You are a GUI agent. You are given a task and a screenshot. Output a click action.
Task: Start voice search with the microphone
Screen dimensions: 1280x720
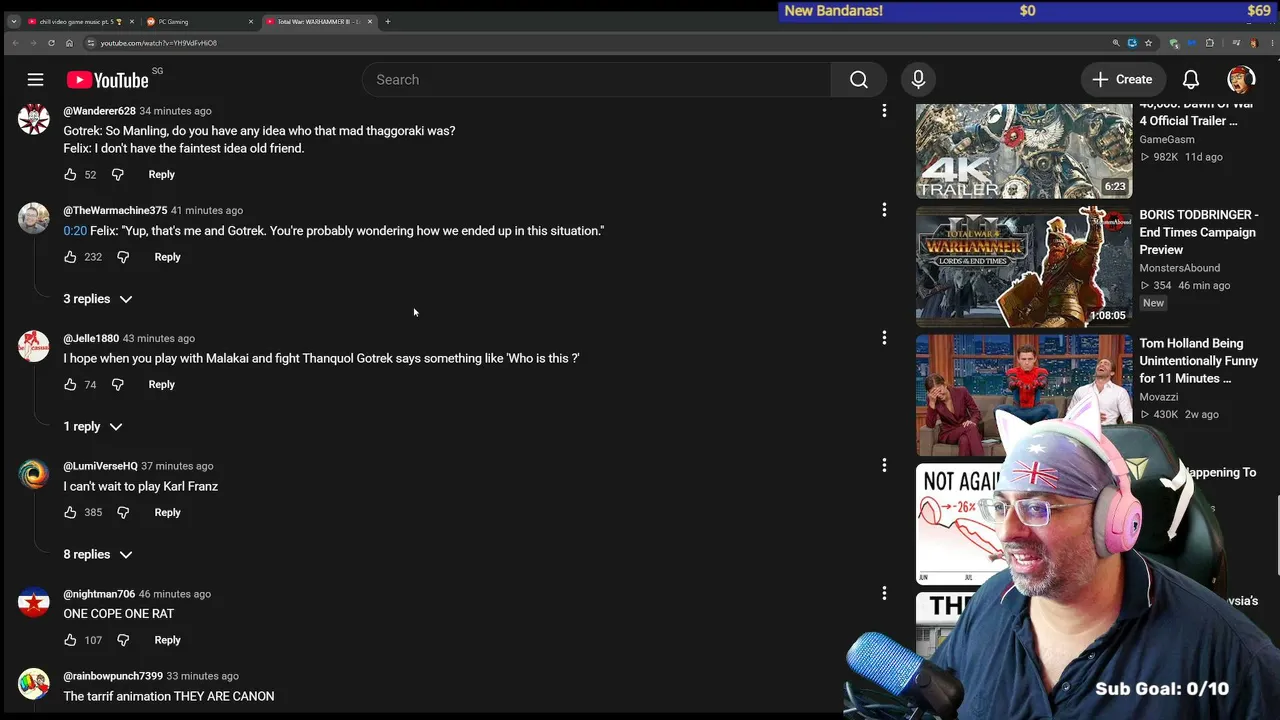(918, 80)
